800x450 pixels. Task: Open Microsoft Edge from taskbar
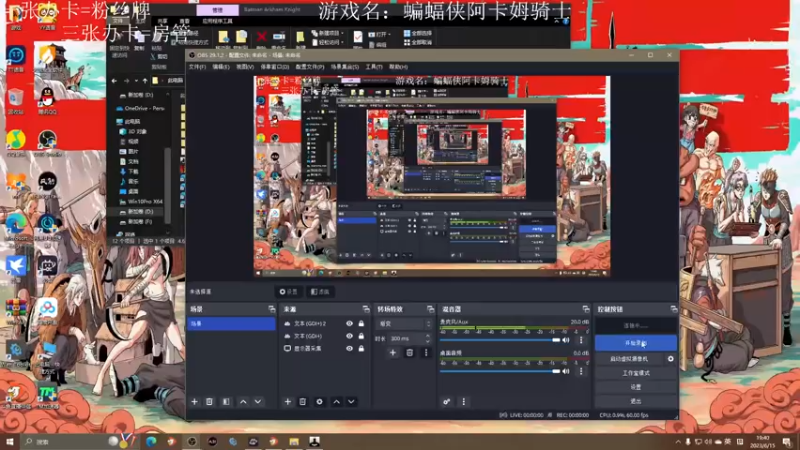click(x=151, y=441)
